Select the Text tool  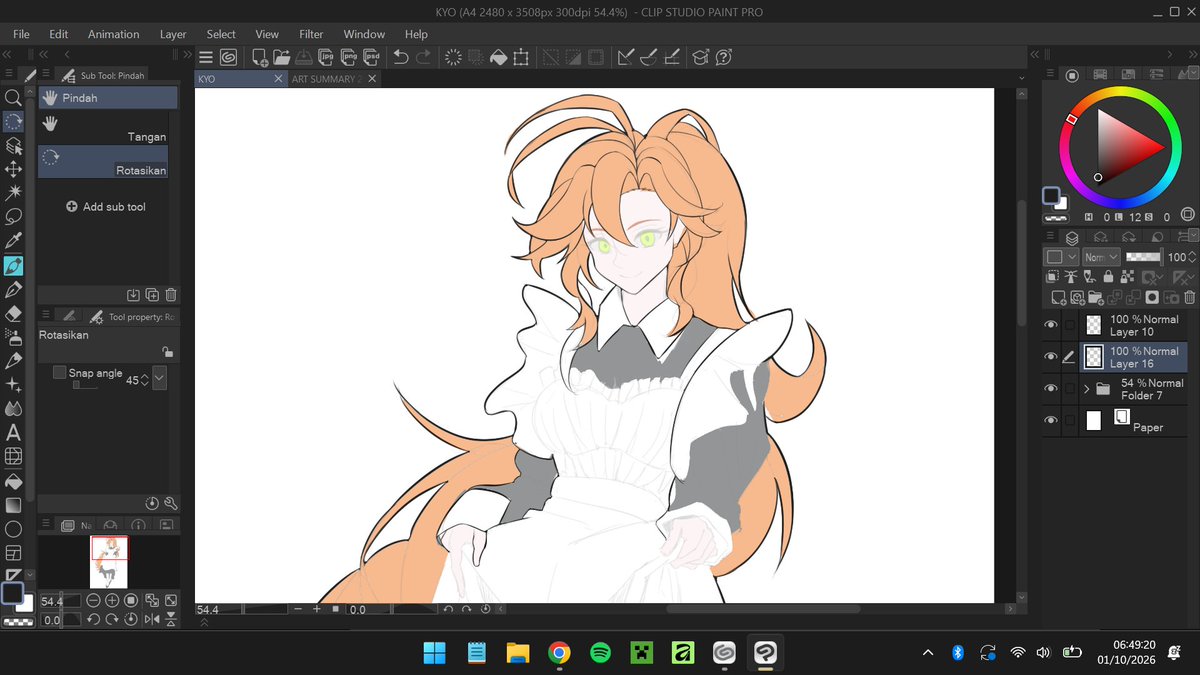tap(13, 432)
